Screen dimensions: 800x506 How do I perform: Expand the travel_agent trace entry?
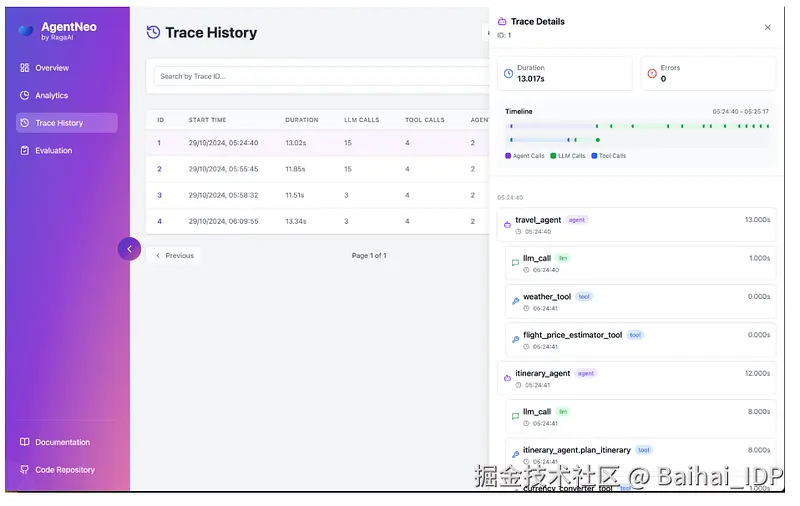pyautogui.click(x=637, y=225)
